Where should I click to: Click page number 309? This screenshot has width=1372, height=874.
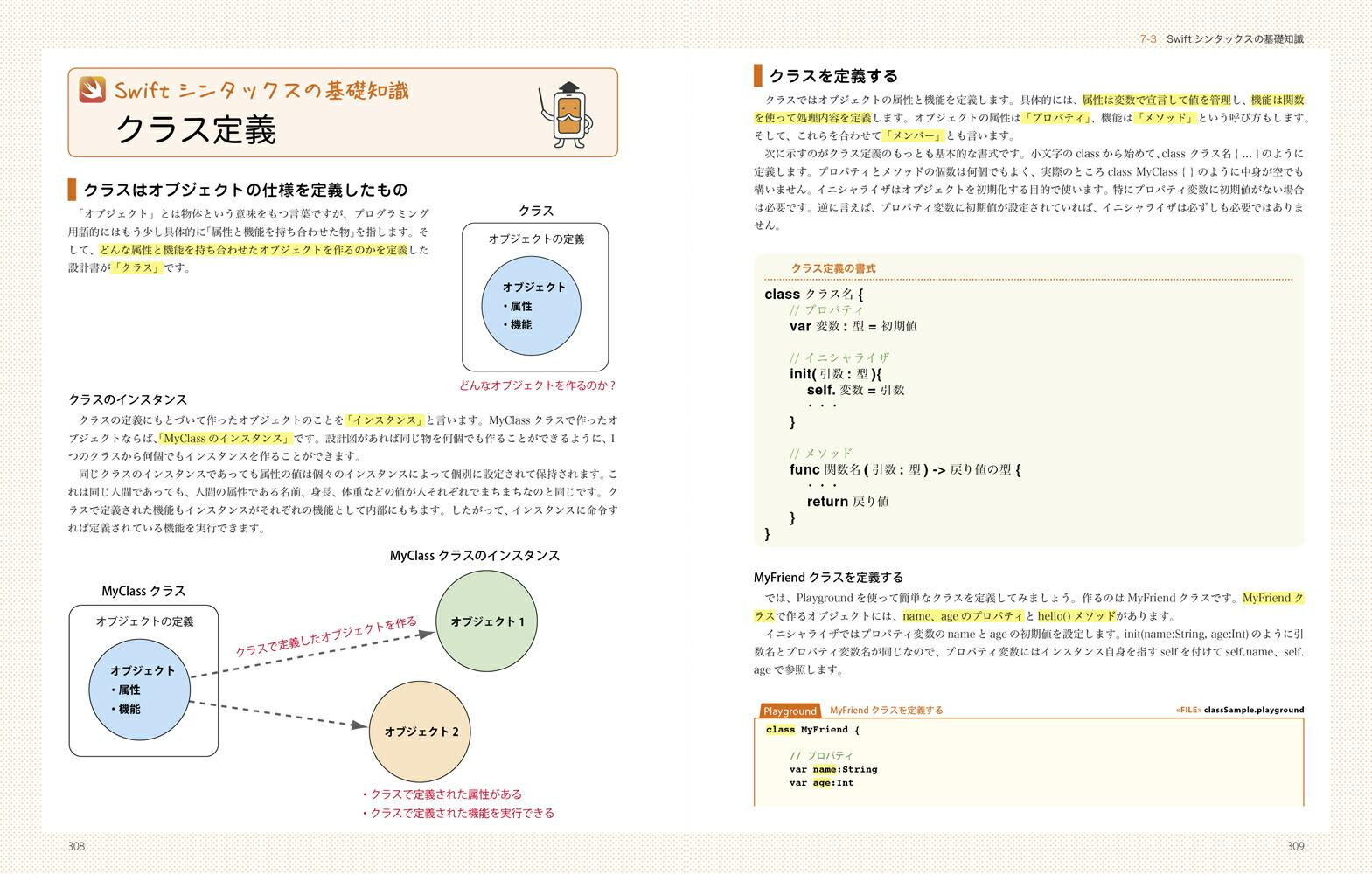[1296, 846]
